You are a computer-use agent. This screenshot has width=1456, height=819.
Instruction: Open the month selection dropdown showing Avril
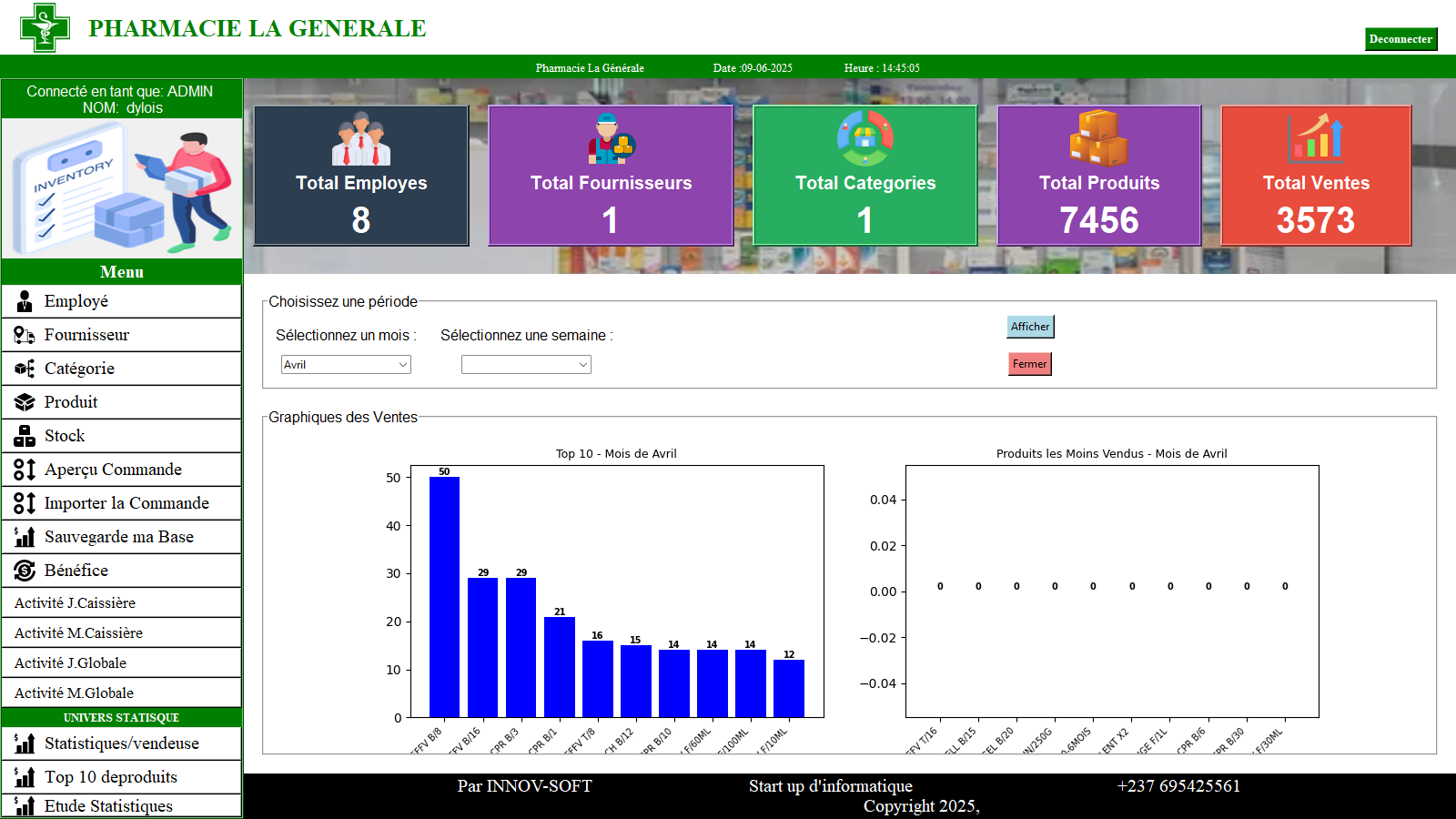(346, 365)
